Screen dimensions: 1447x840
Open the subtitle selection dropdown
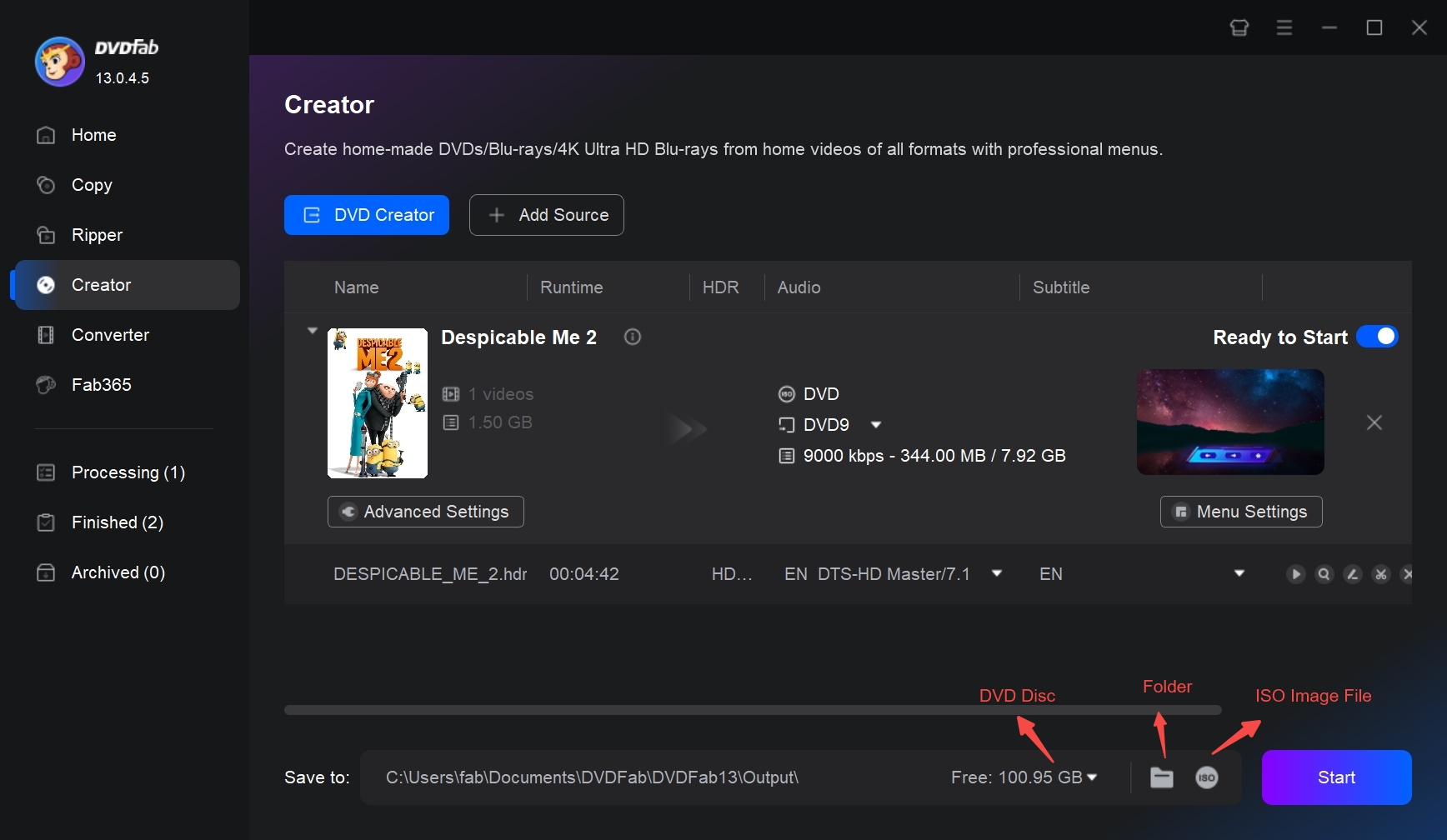click(x=1239, y=574)
